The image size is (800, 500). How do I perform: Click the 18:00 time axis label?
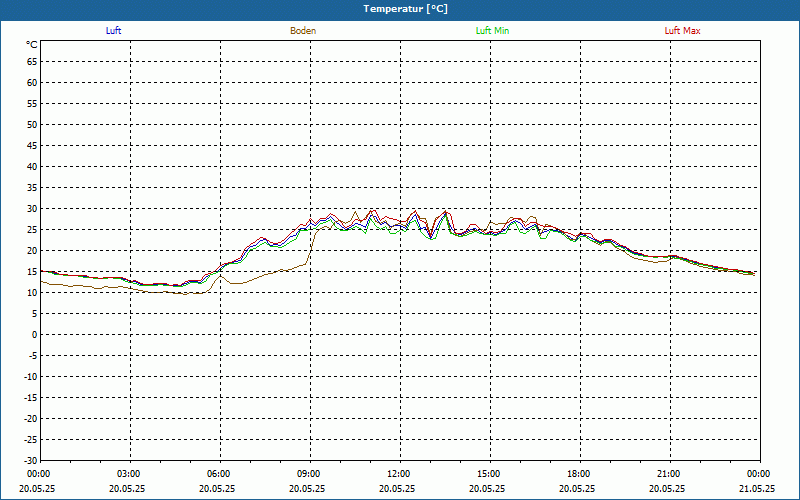pyautogui.click(x=580, y=474)
